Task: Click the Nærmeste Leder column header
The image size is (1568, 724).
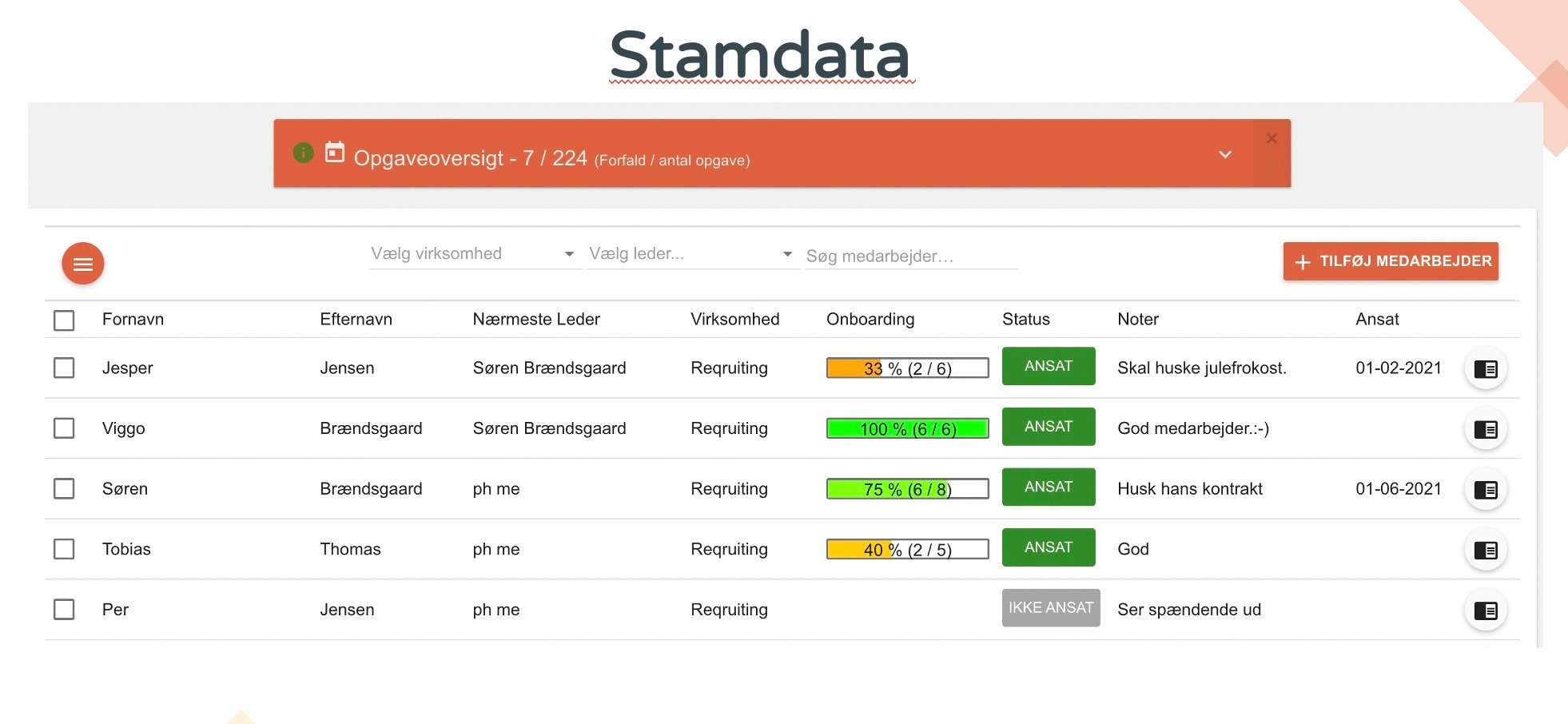Action: coord(536,319)
